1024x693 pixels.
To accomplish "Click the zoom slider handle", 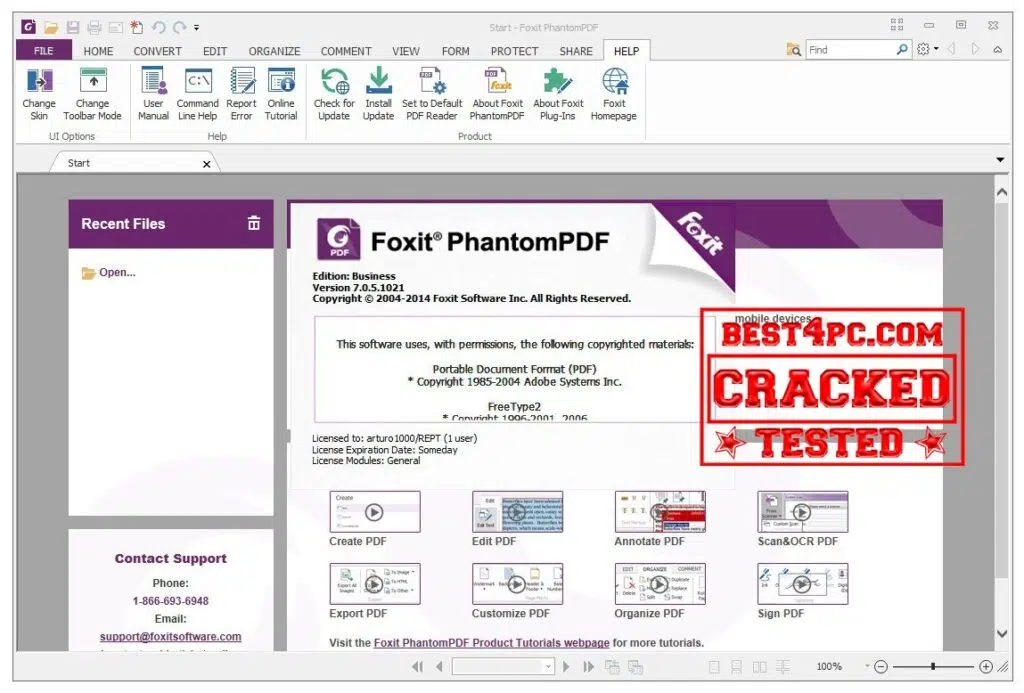I will pos(933,667).
